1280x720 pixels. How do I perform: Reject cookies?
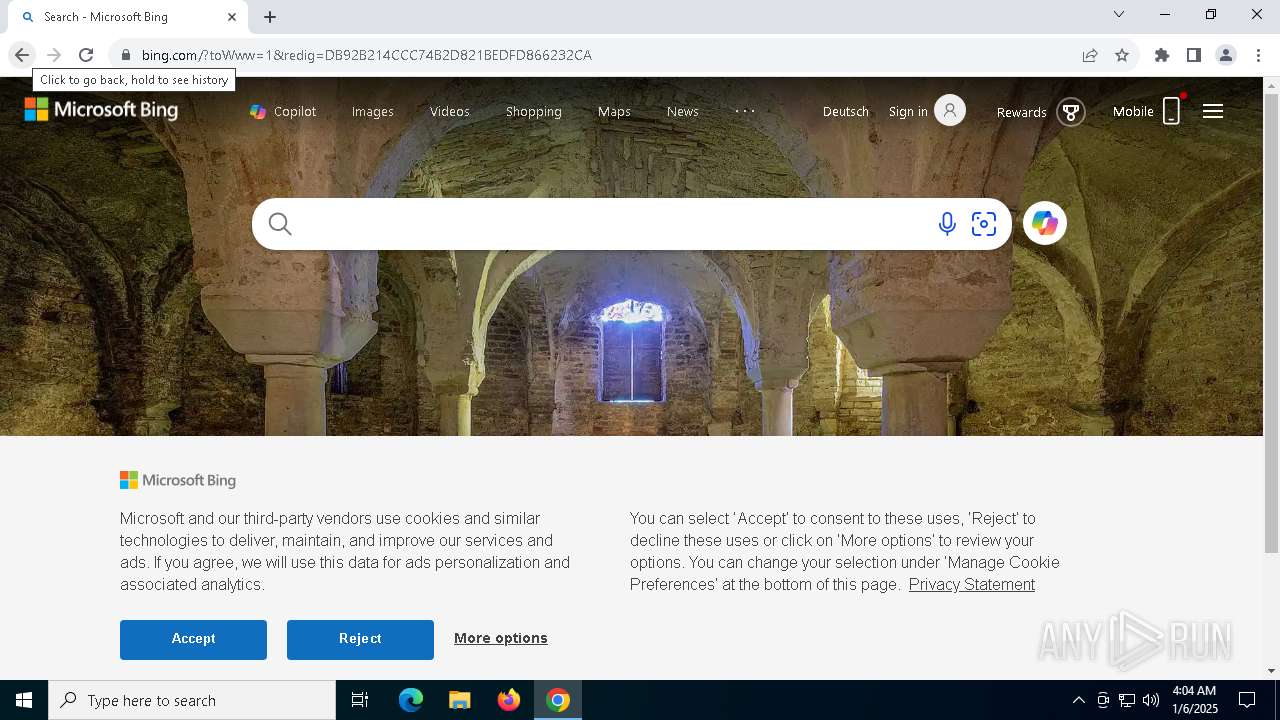[x=360, y=640]
